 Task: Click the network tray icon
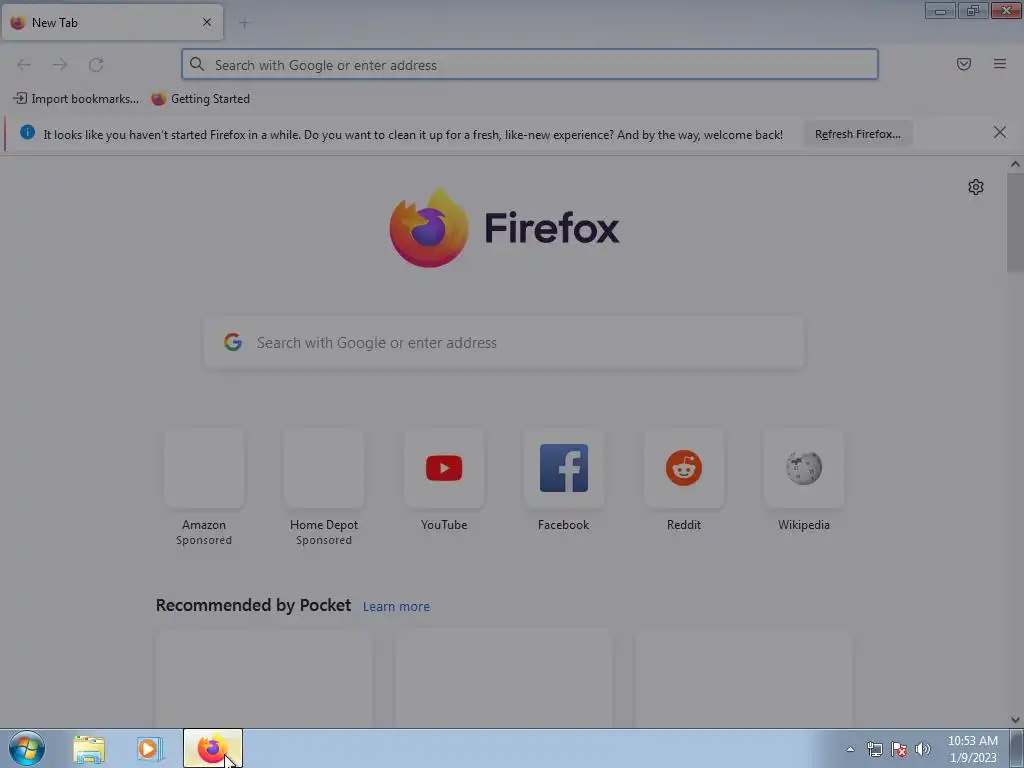coord(874,749)
